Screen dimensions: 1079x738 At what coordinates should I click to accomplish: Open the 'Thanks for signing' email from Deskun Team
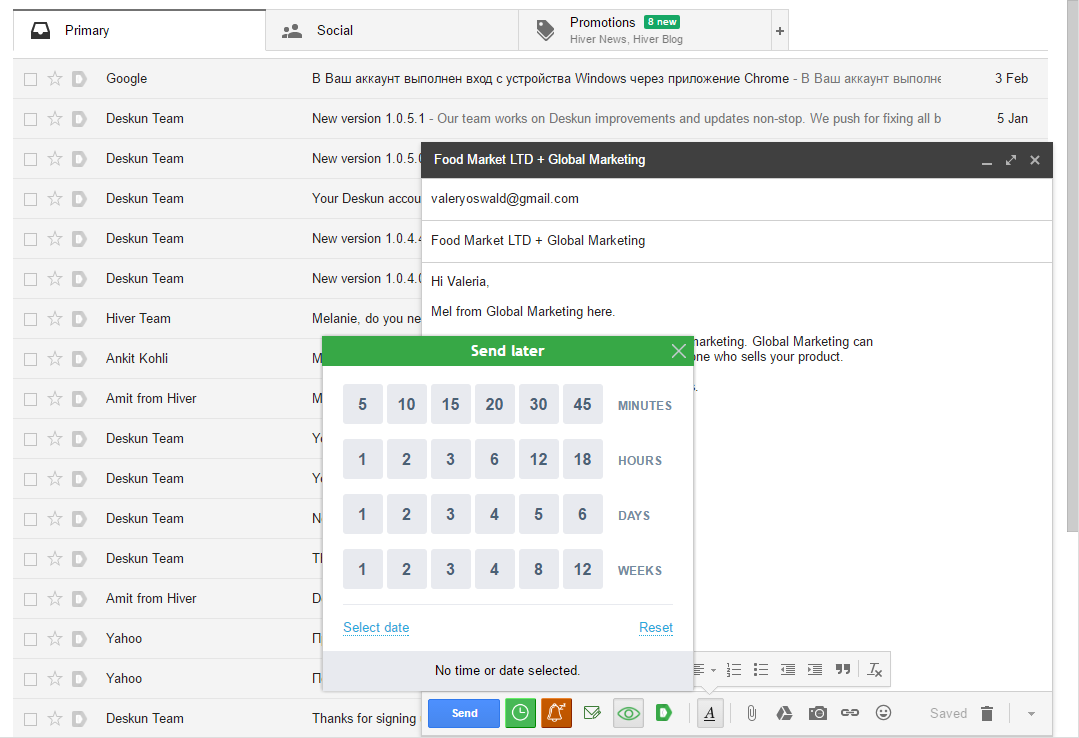point(217,719)
